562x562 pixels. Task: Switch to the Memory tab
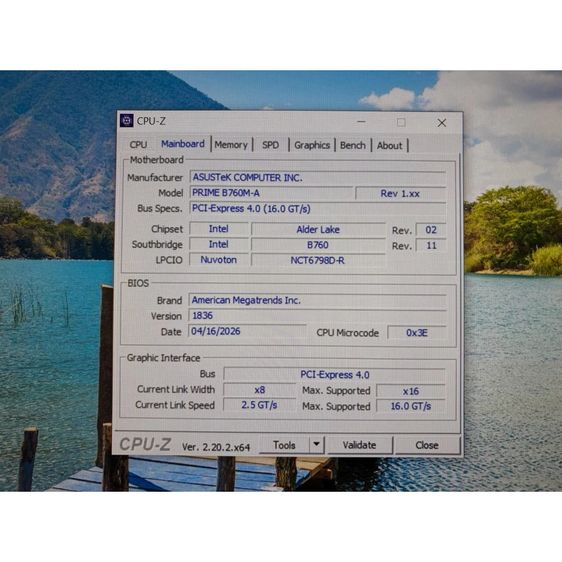pos(231,145)
